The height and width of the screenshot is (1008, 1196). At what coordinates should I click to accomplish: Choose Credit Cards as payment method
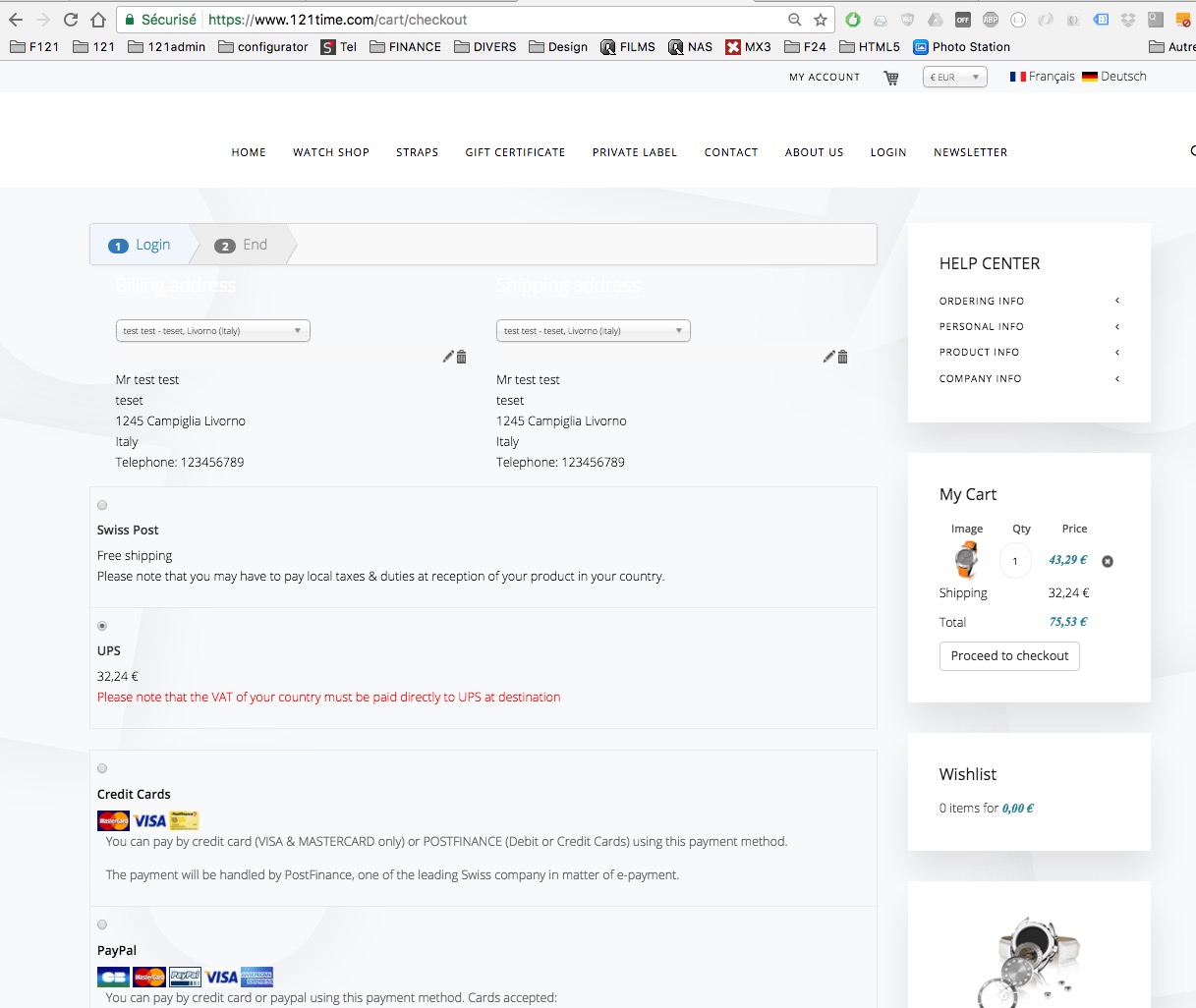click(102, 768)
